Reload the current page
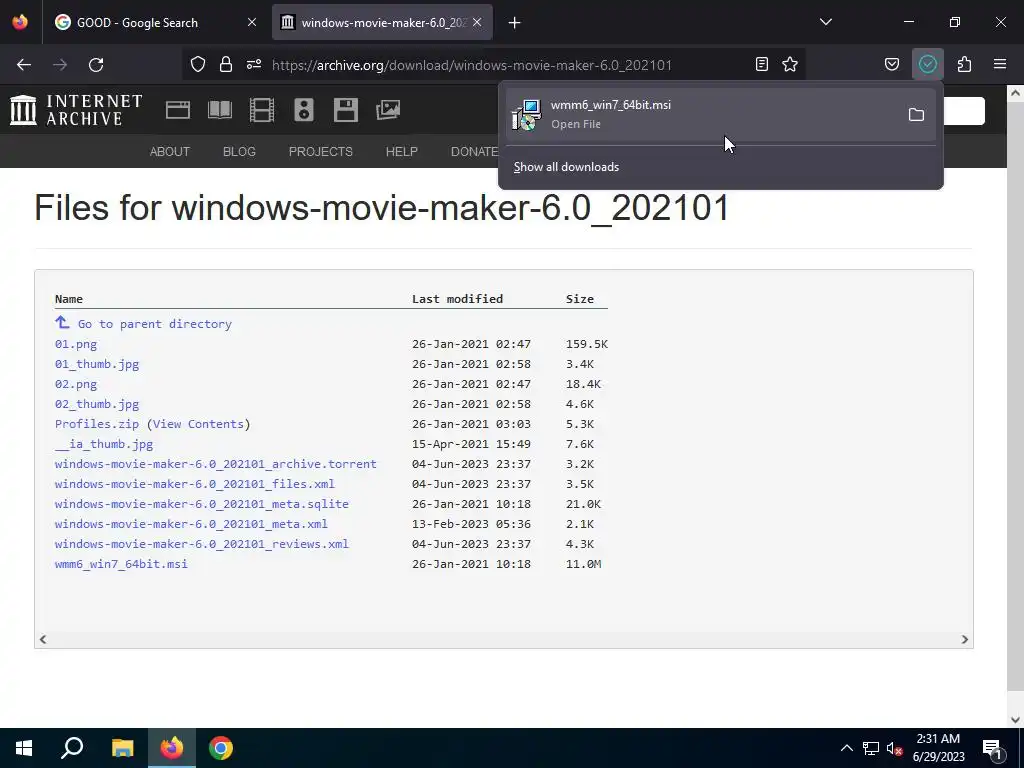This screenshot has height=768, width=1024. 96,65
